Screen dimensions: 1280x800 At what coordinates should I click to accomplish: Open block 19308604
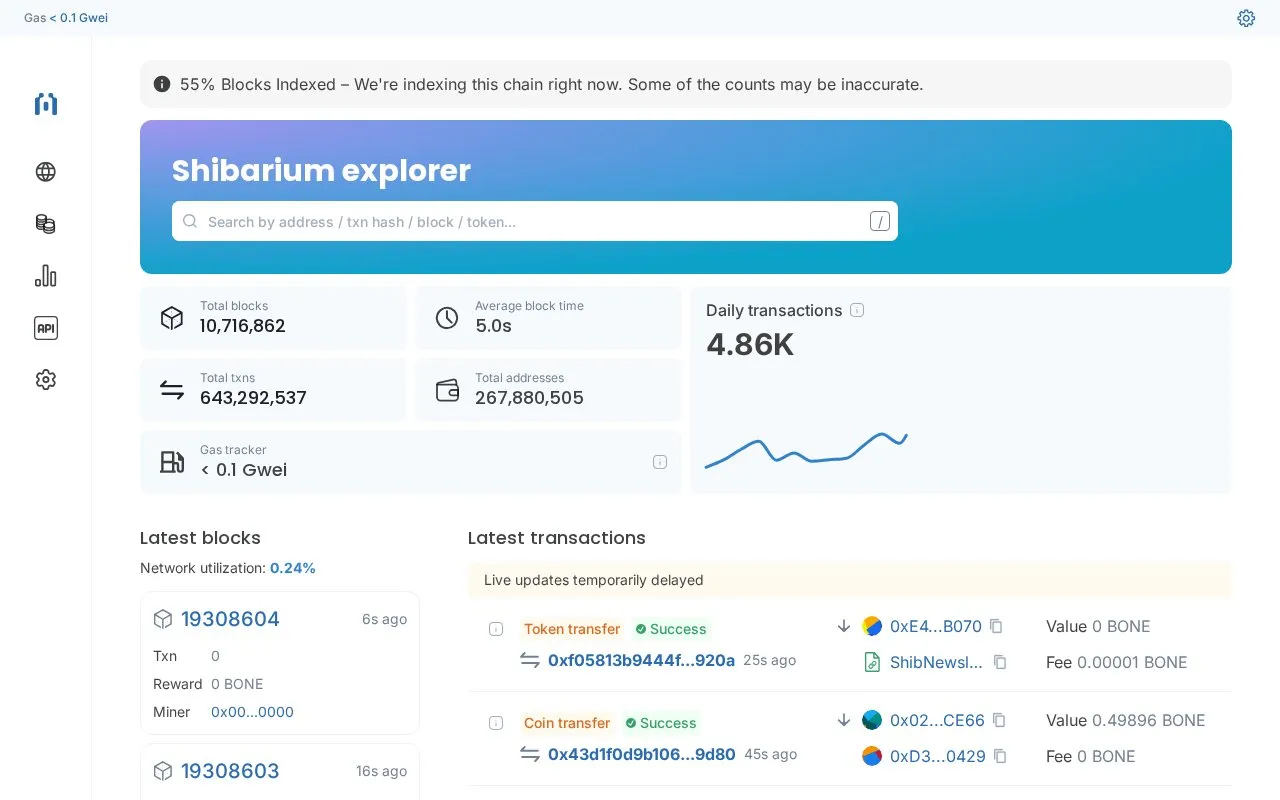click(x=230, y=619)
